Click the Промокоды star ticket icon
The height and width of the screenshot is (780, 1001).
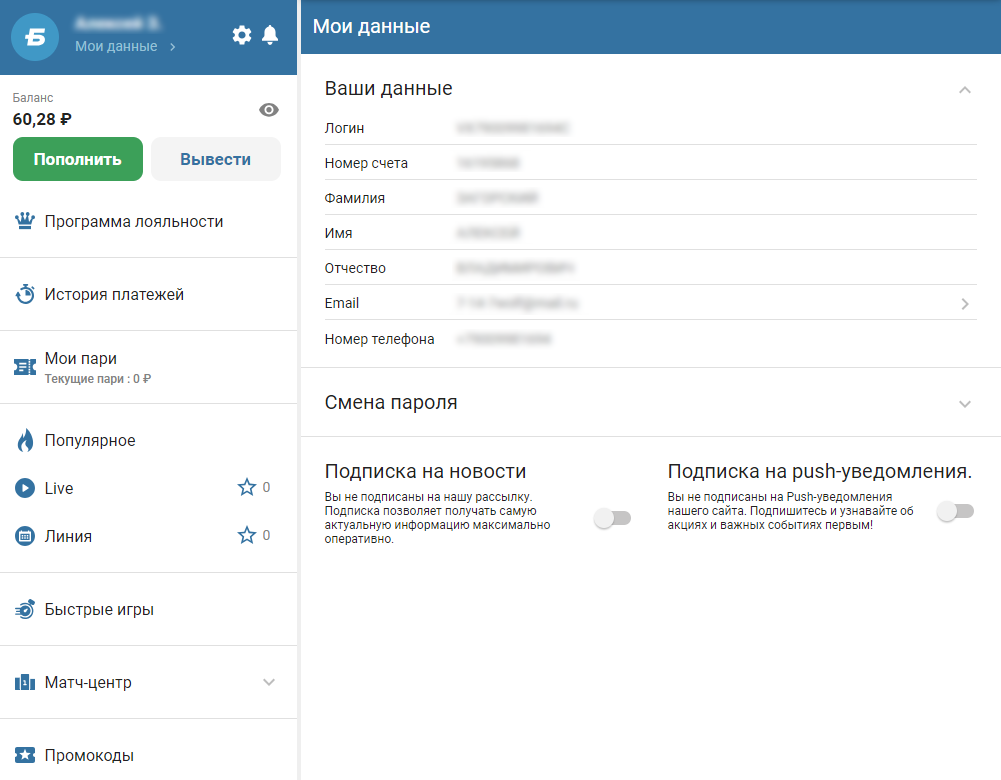click(x=25, y=755)
